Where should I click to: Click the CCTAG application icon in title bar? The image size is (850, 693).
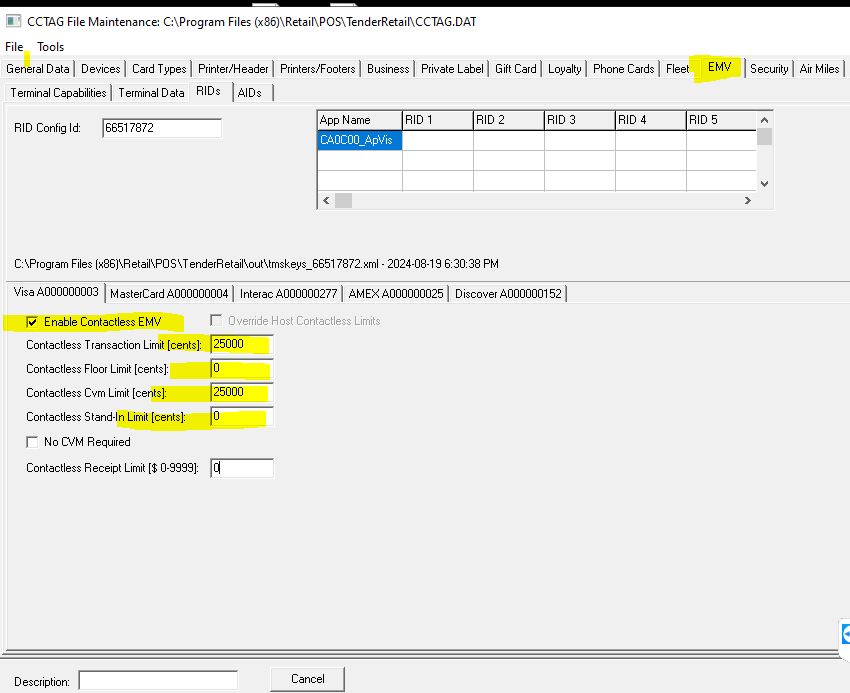point(13,22)
